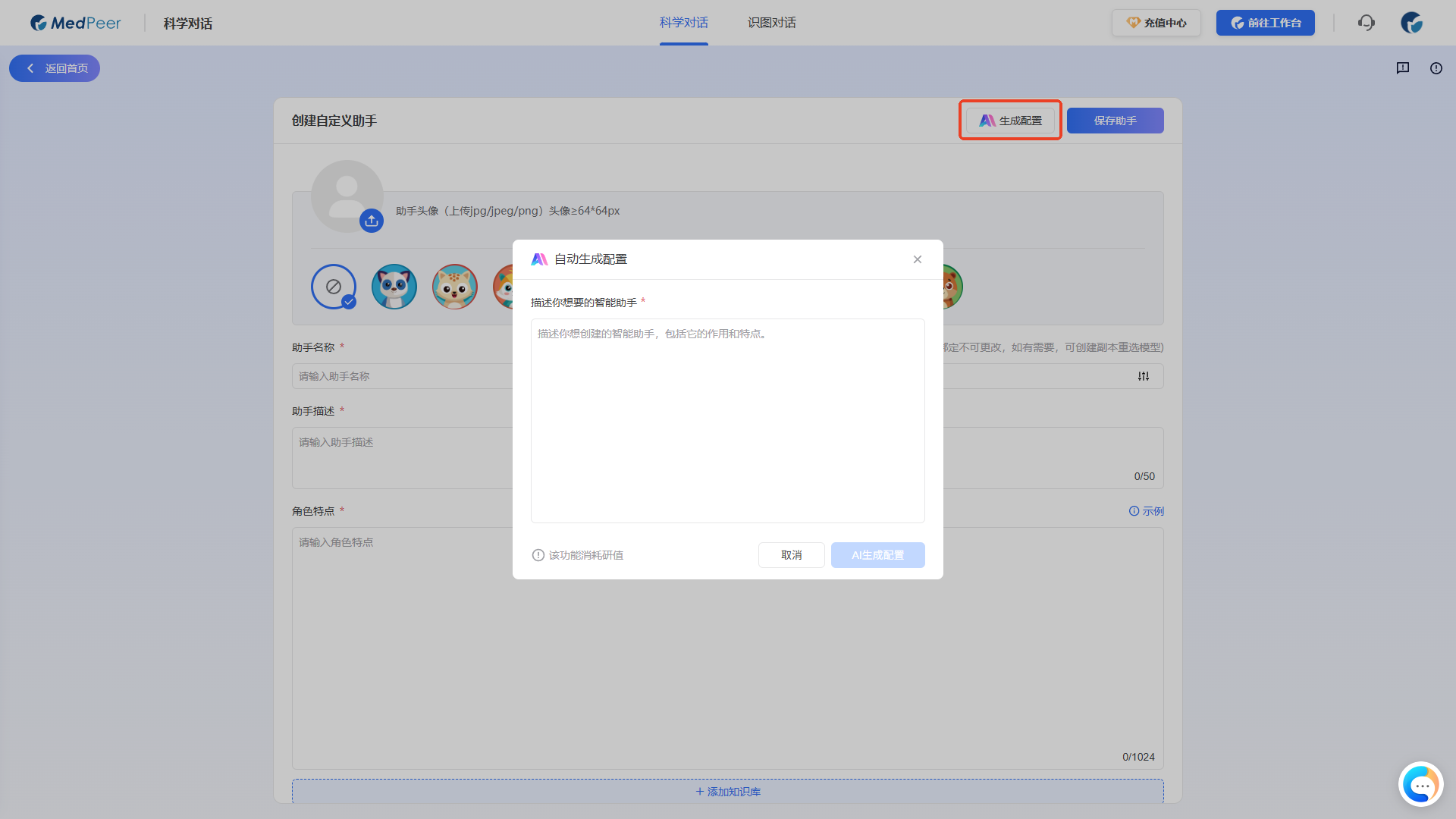1456x819 pixels.
Task: Click the AI生成配置 button
Action: (877, 555)
